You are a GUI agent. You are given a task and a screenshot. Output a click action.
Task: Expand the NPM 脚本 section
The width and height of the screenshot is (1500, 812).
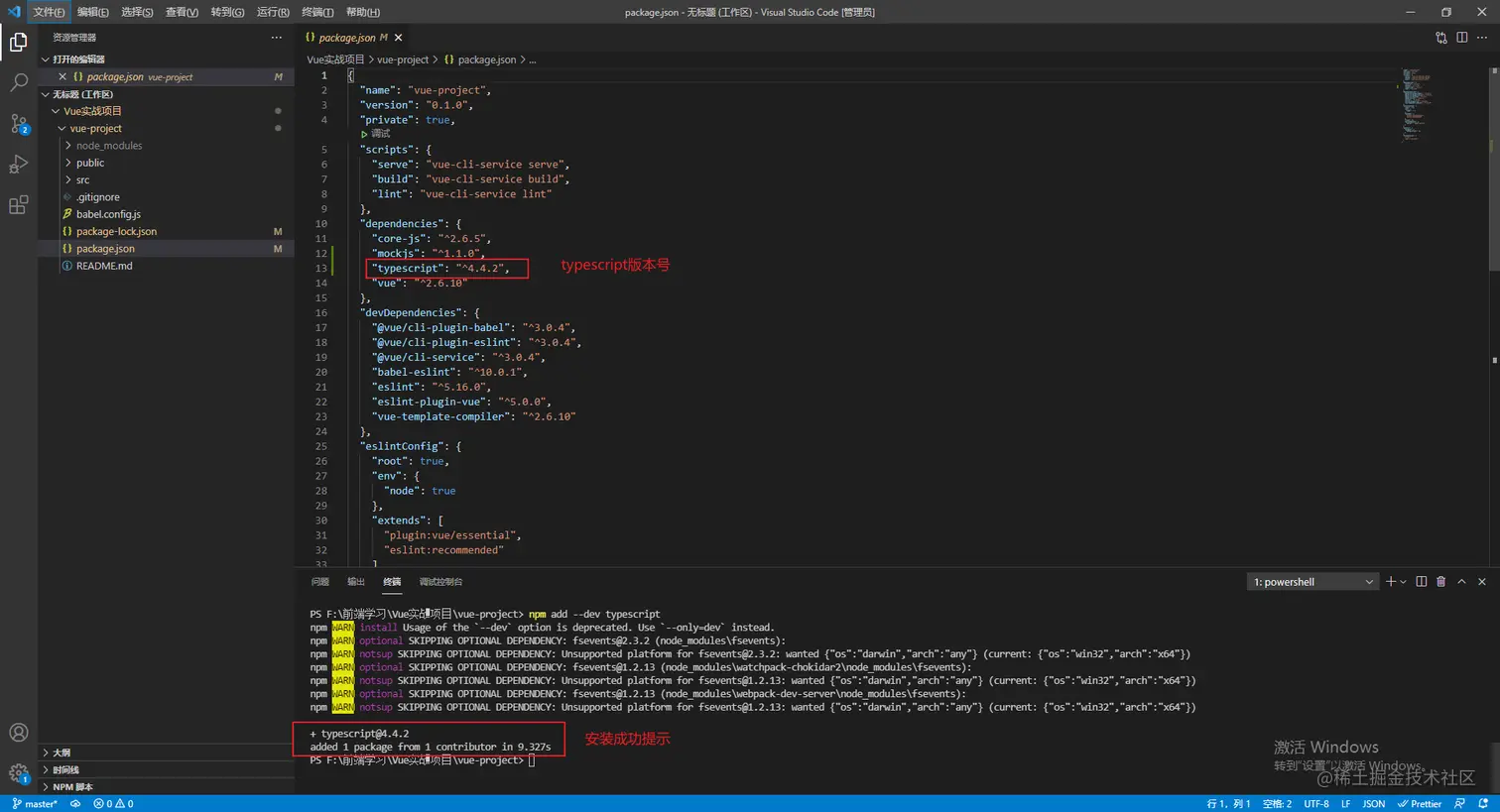coord(72,787)
